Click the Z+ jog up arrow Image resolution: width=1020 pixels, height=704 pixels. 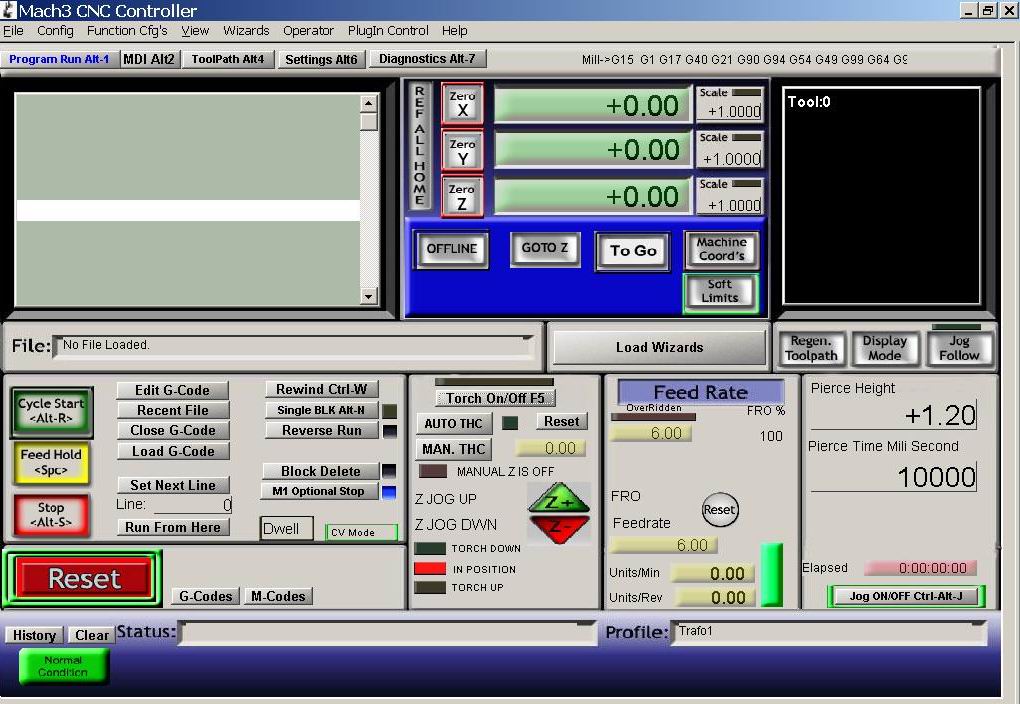[x=559, y=498]
